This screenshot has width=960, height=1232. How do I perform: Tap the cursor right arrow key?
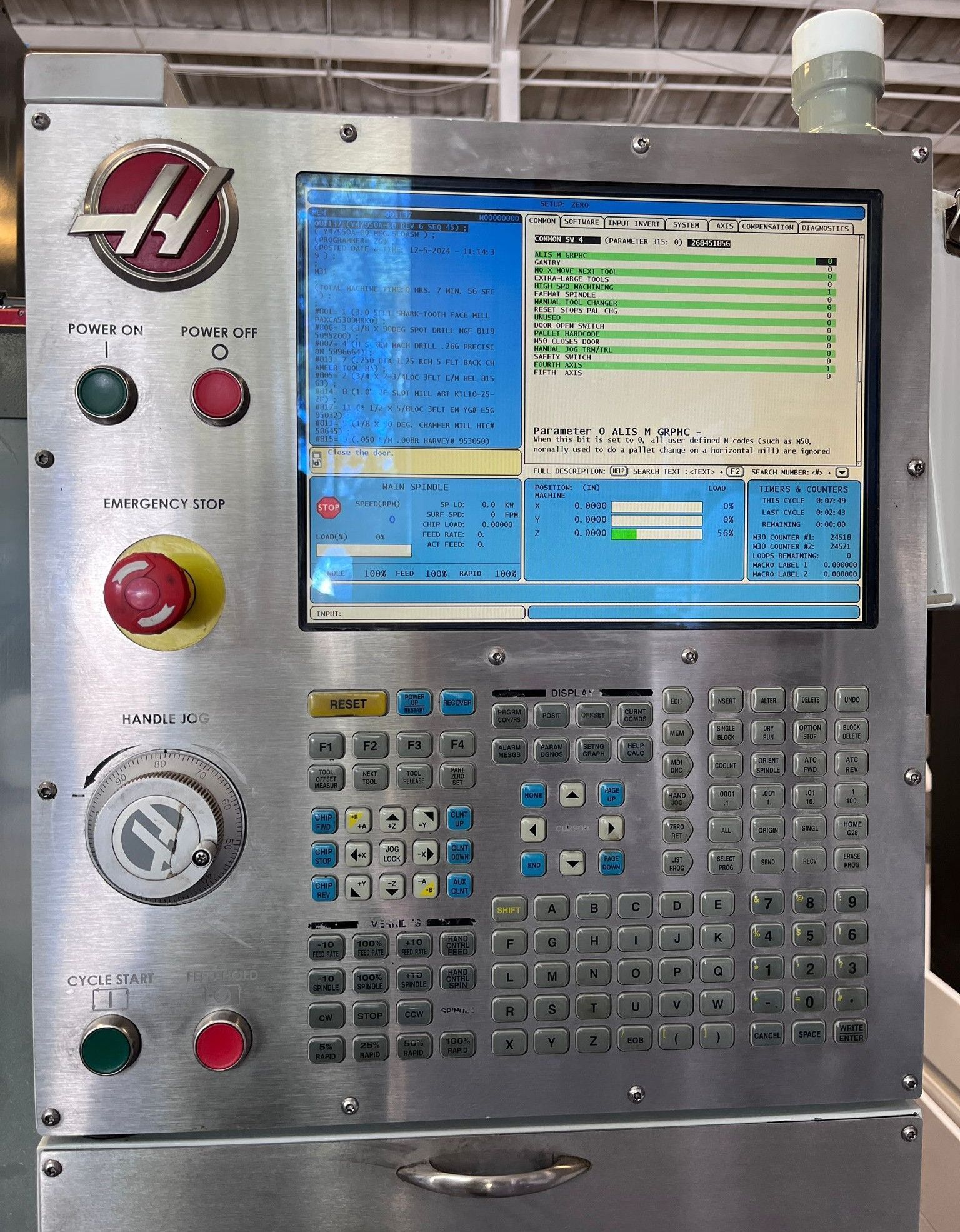[x=611, y=829]
